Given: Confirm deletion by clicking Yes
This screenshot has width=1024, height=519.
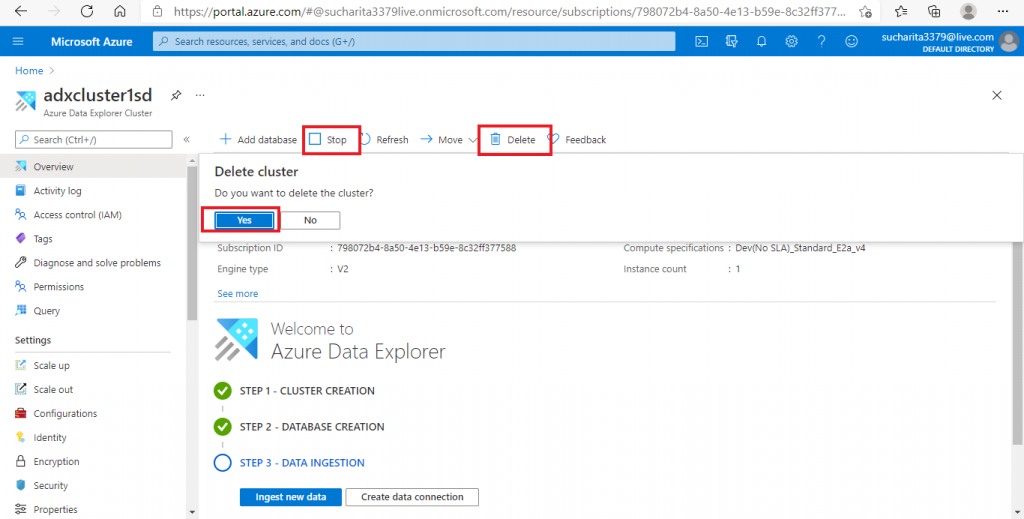Looking at the screenshot, I should tap(244, 220).
